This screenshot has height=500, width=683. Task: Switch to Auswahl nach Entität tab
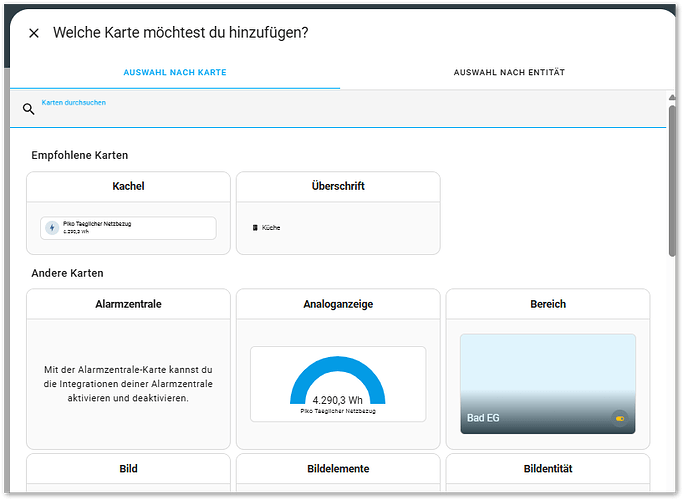[x=509, y=72]
